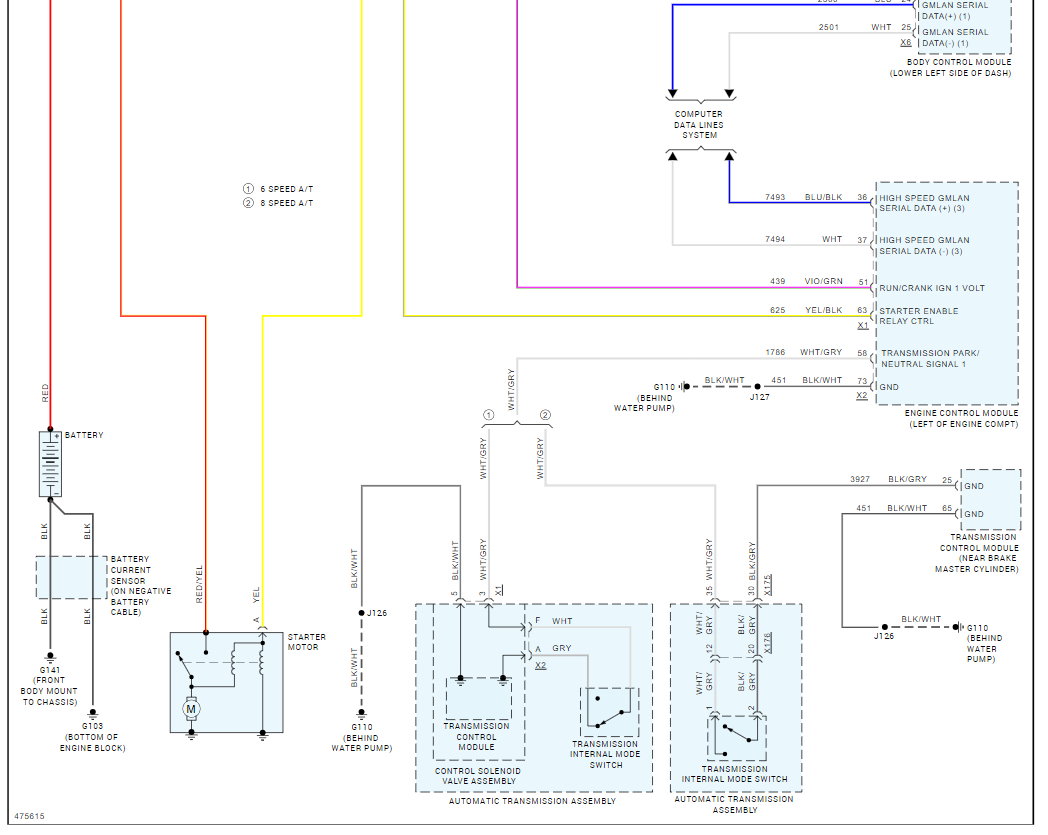
Task: Click the Run/Crank IGN 1 Volt pin label
Action: point(932,288)
